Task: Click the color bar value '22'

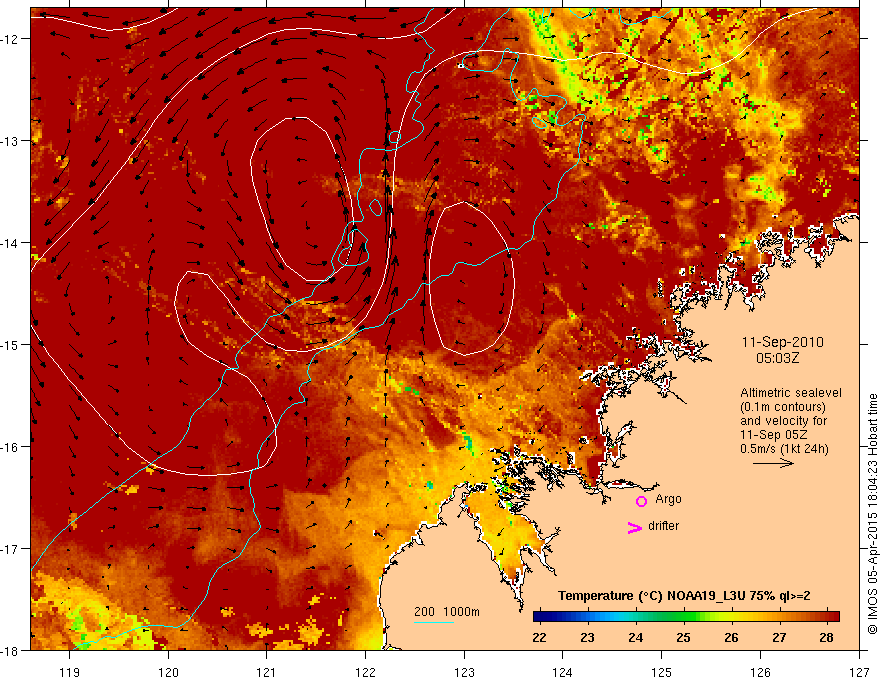Action: pos(539,637)
